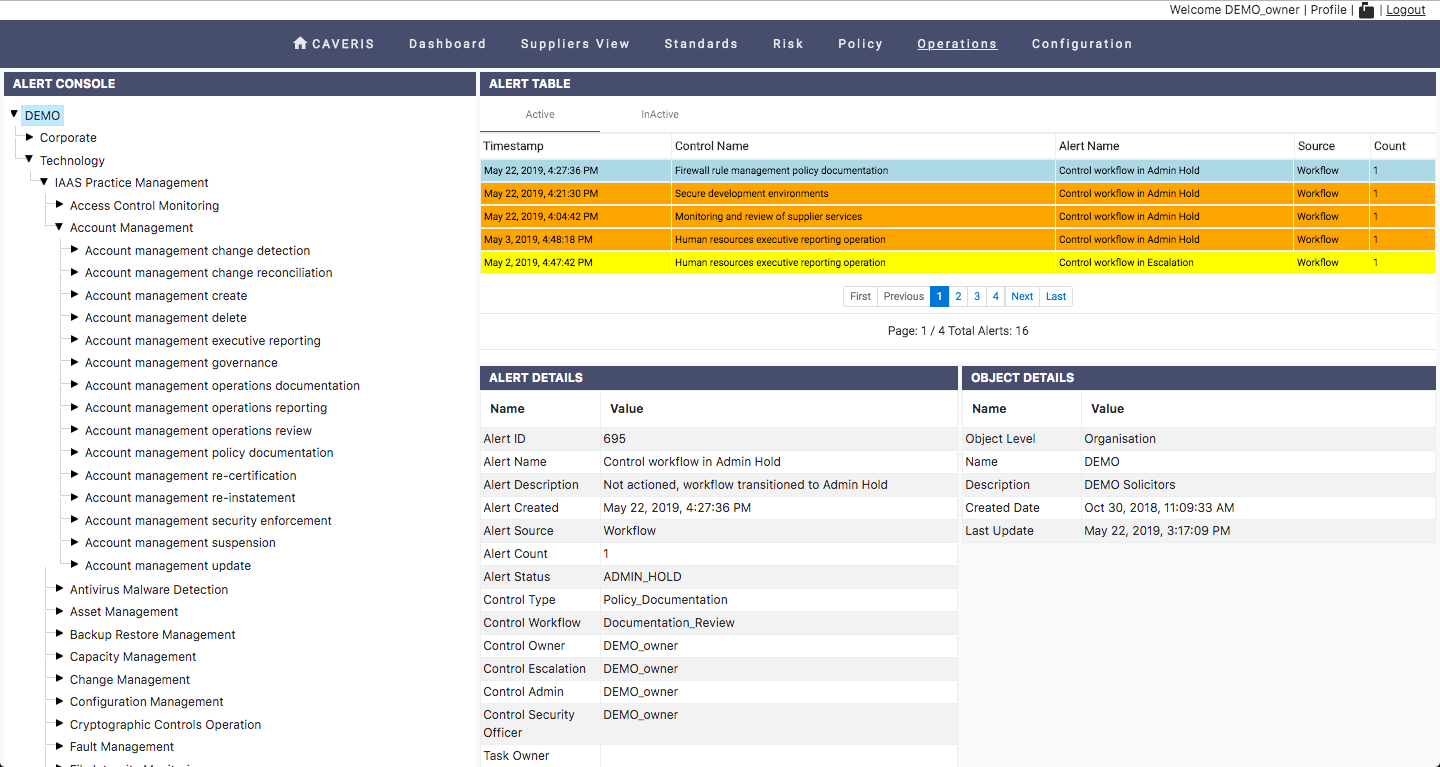This screenshot has height=767, width=1440.
Task: Expand Configuration Management arrow
Action: [x=59, y=701]
